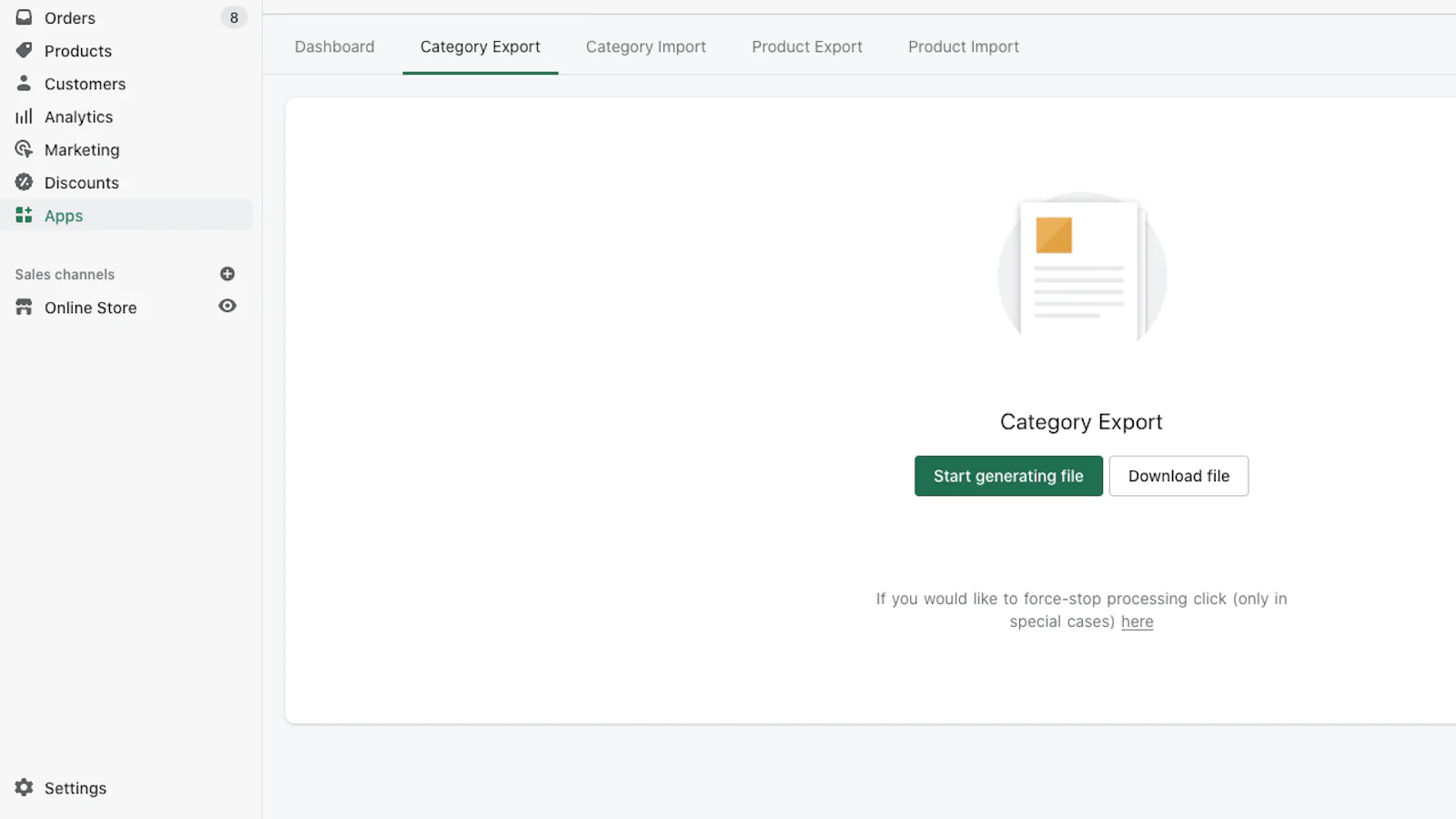View online store via eye icon
The image size is (1456, 819).
(227, 306)
